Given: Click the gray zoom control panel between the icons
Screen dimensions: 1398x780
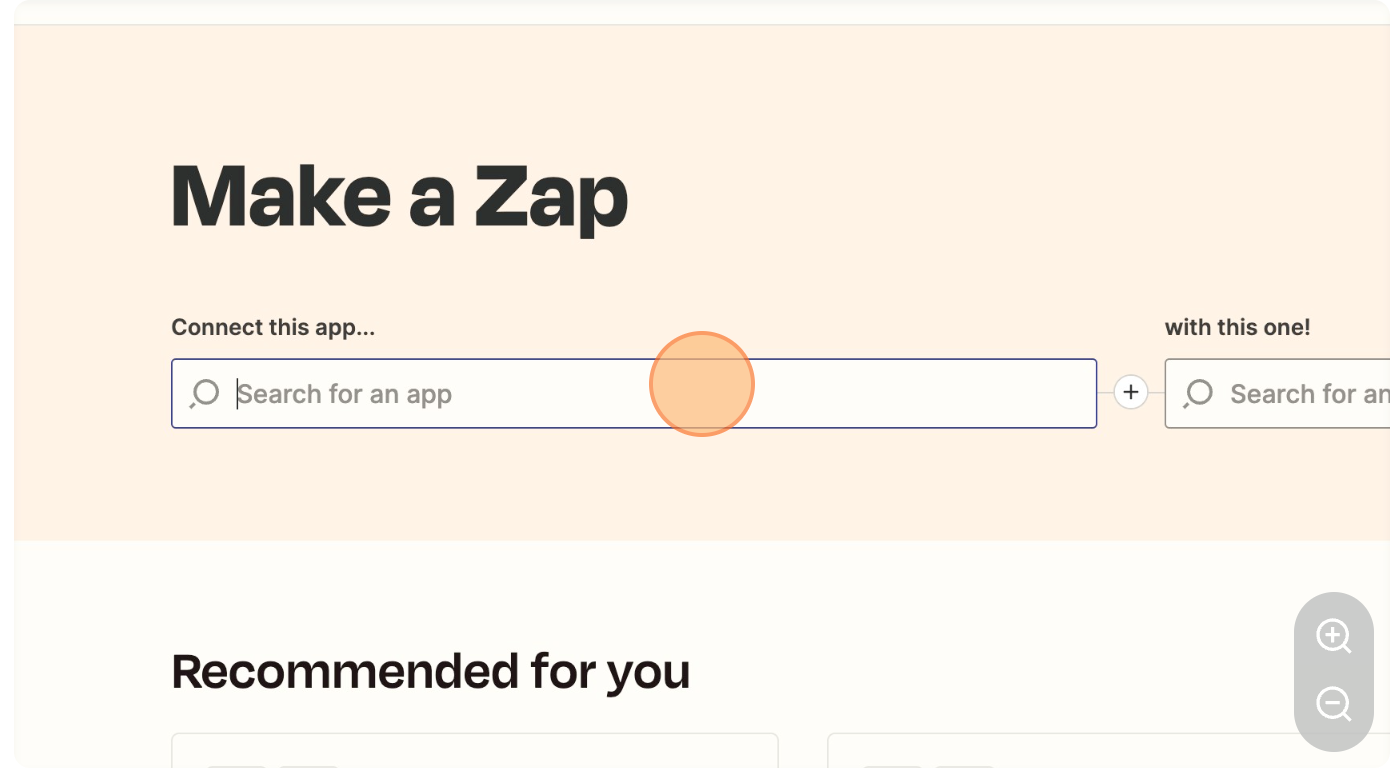Looking at the screenshot, I should (1333, 670).
